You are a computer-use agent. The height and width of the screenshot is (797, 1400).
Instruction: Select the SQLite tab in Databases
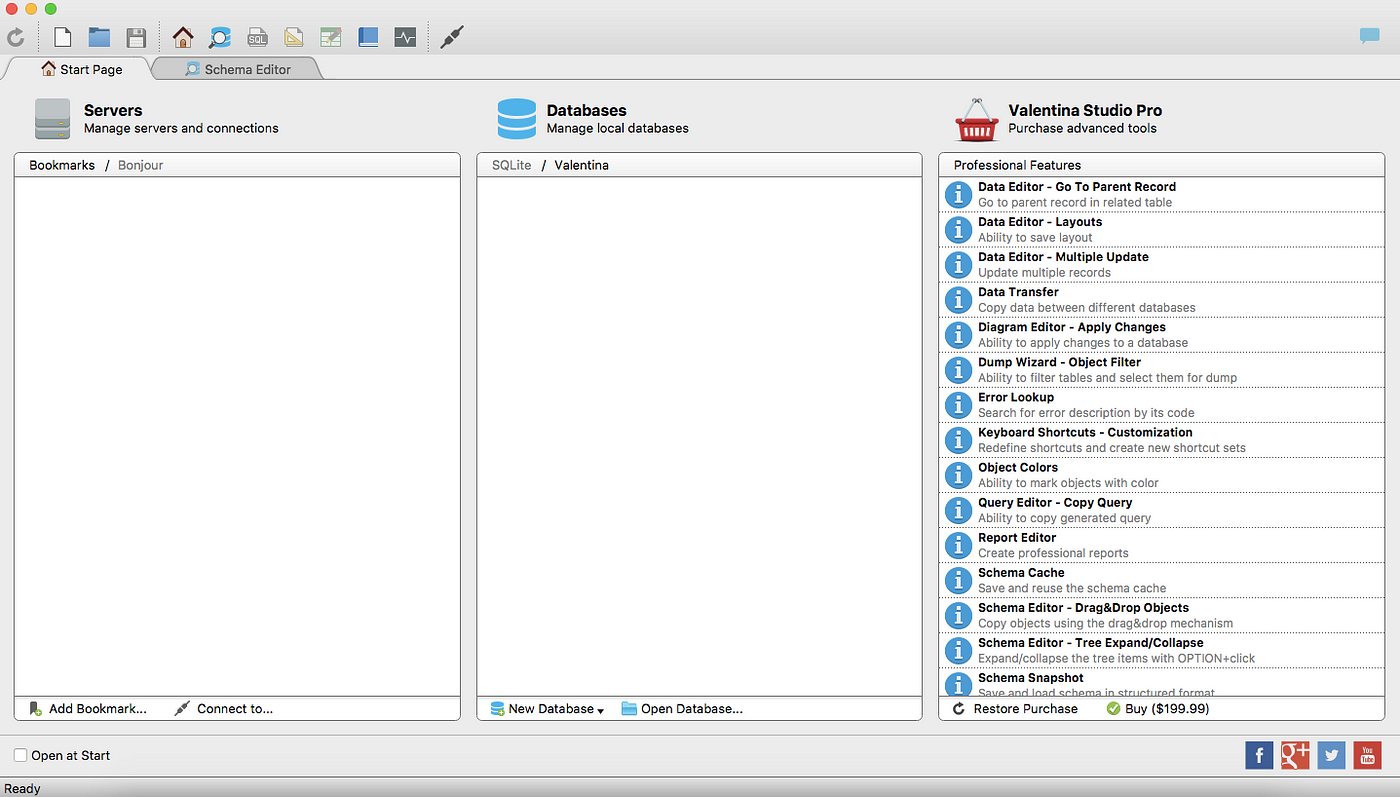tap(512, 165)
